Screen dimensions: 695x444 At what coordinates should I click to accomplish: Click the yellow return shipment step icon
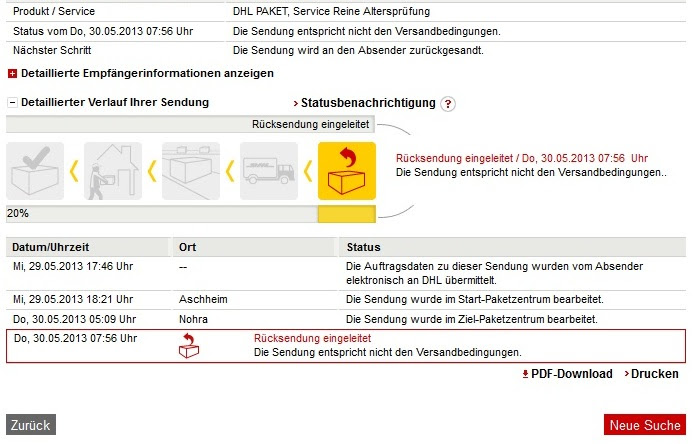347,171
